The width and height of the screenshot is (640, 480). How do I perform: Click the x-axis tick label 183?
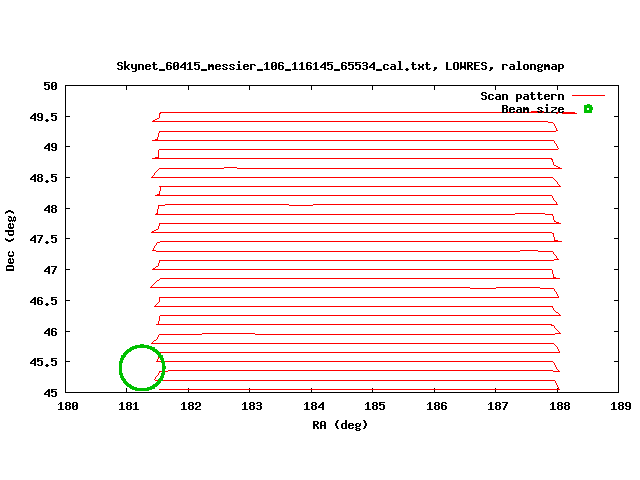click(x=252, y=406)
